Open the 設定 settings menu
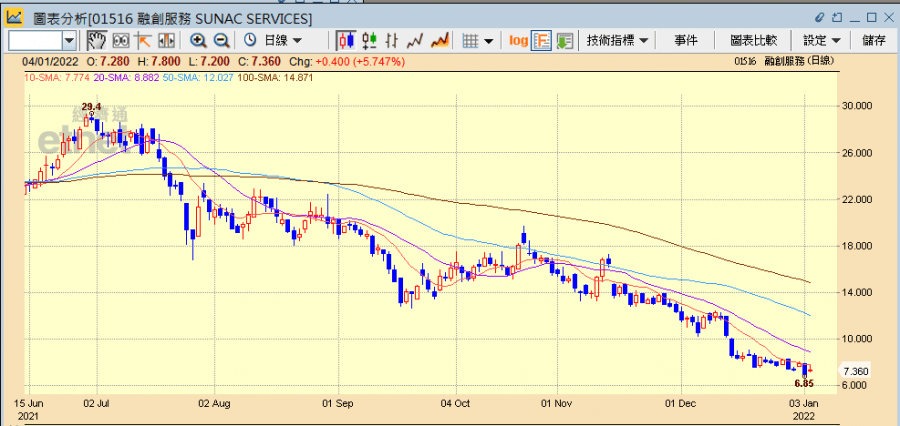 (x=822, y=40)
